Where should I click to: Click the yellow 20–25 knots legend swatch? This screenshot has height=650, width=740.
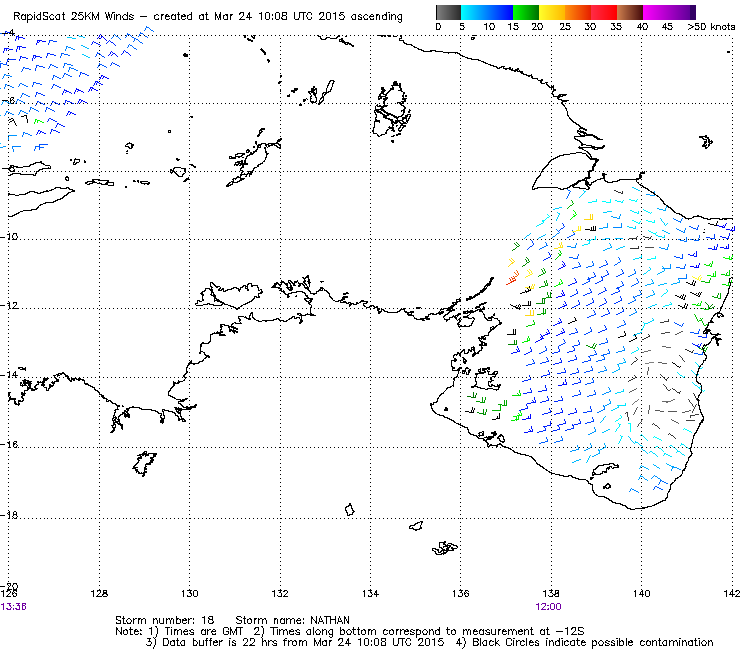[x=552, y=12]
